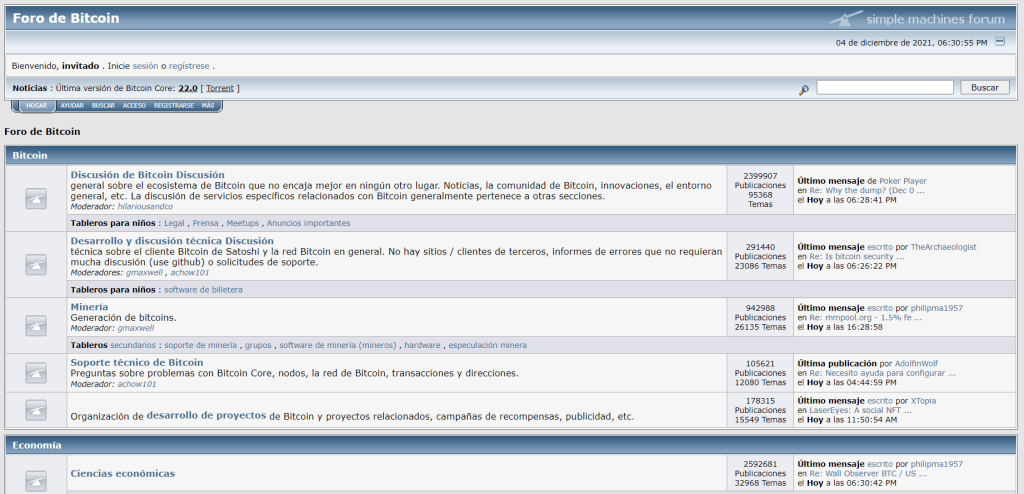This screenshot has height=494, width=1024.
Task: View gmaxwell under Desarrollo y discusión técnica
Action: point(146,272)
